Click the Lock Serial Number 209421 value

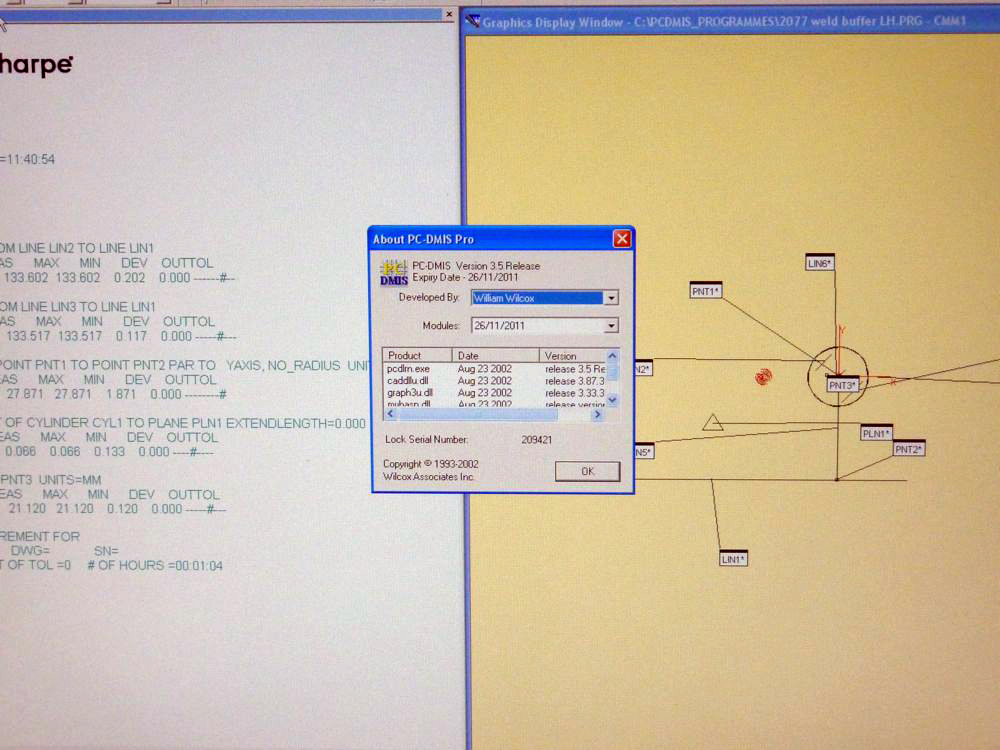pos(536,439)
